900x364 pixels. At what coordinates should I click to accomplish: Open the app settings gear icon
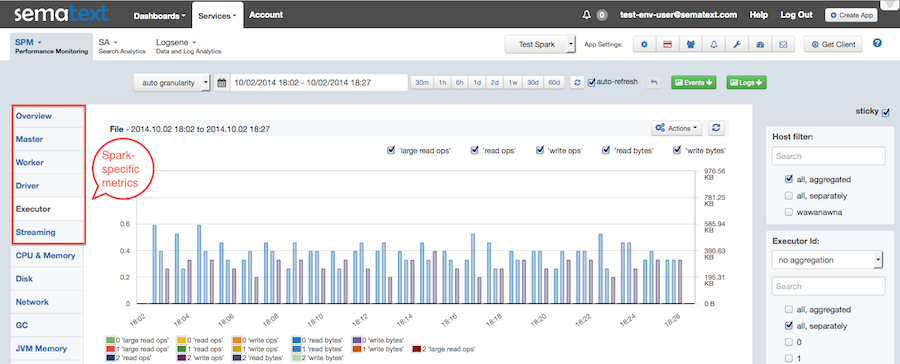click(x=644, y=45)
